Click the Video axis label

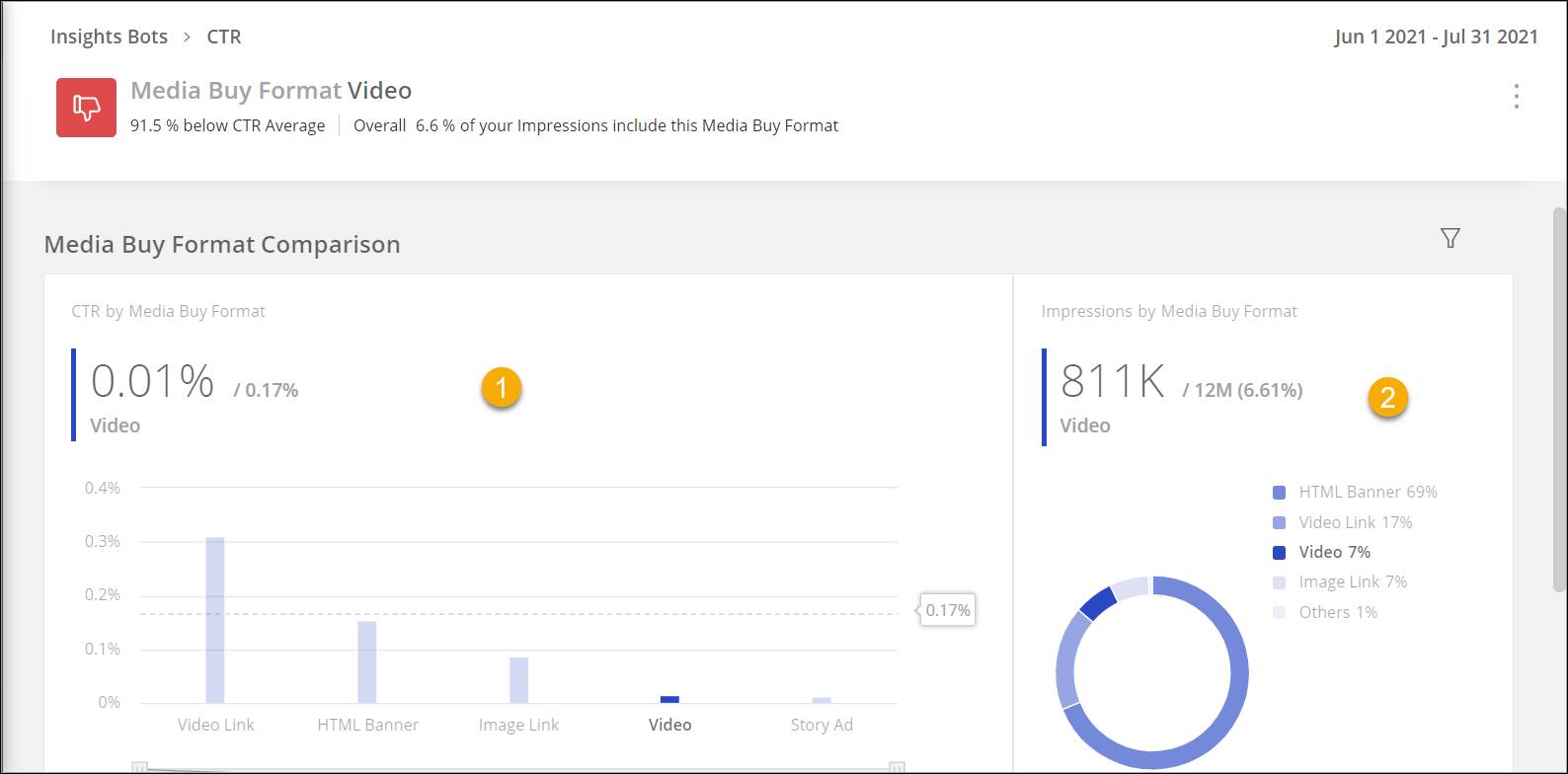click(x=670, y=725)
